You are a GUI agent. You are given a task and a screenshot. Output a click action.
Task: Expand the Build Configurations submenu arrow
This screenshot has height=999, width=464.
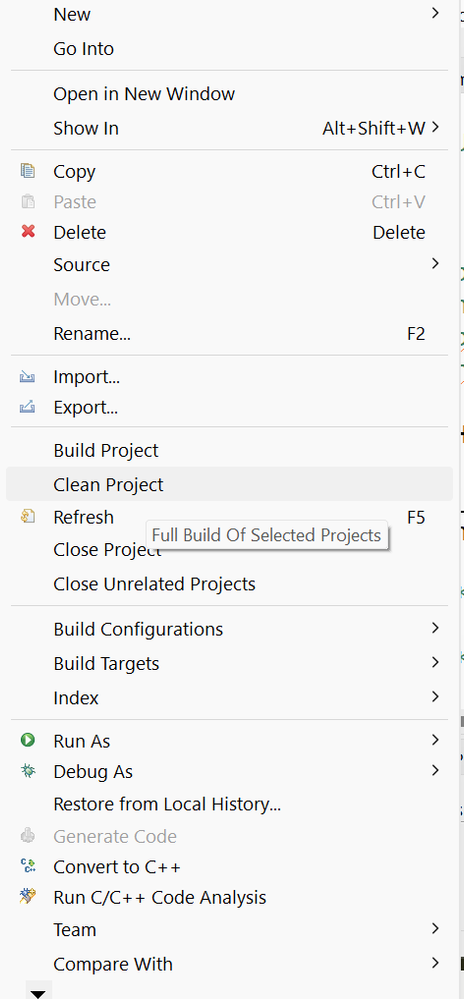coord(435,628)
